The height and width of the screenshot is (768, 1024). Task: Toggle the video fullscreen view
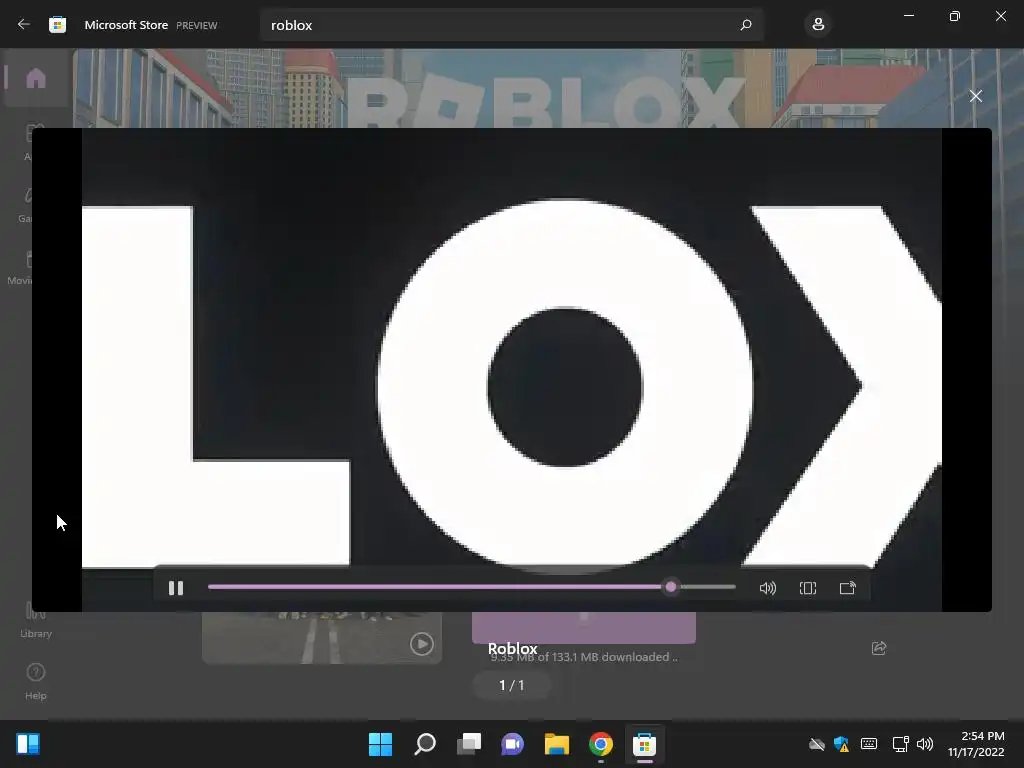808,588
